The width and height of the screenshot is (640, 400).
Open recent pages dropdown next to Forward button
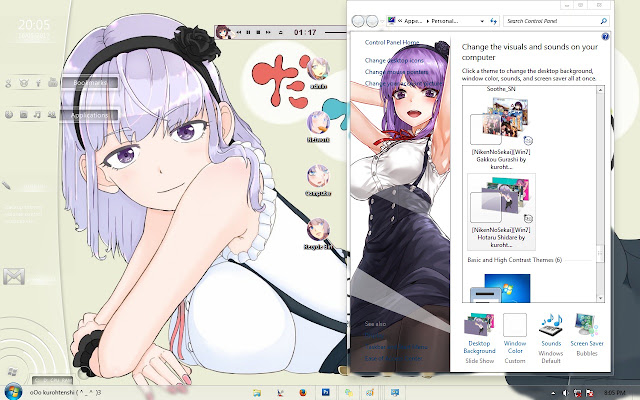pos(382,21)
